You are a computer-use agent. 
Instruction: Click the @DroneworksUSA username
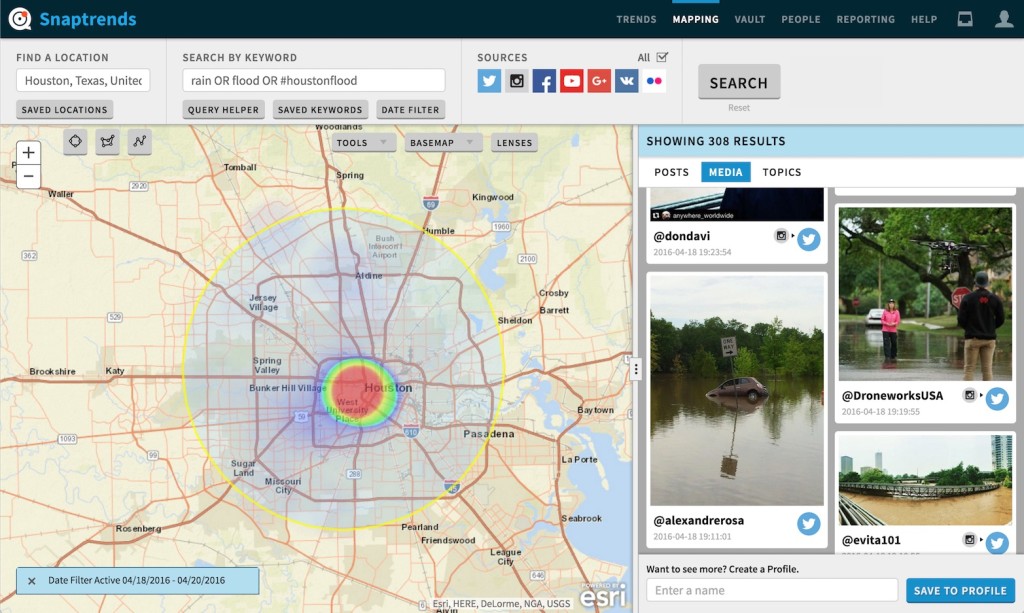click(892, 396)
